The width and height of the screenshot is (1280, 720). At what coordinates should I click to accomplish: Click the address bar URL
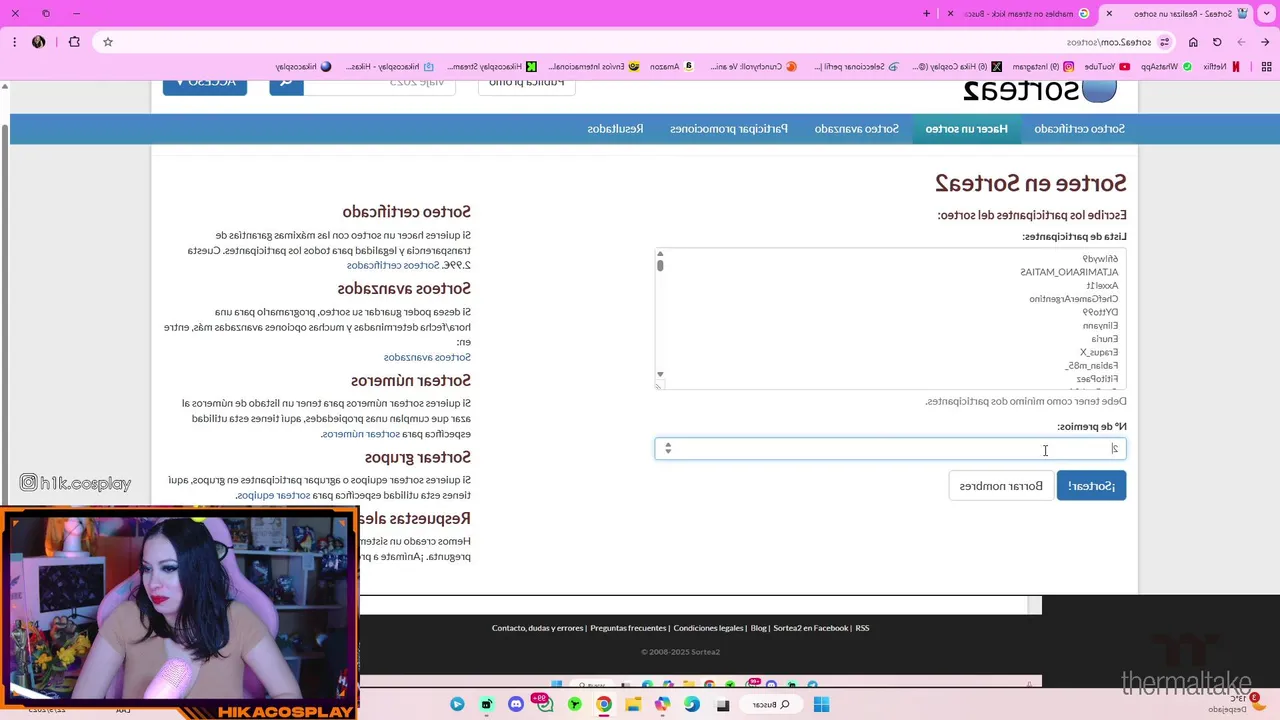[1108, 42]
